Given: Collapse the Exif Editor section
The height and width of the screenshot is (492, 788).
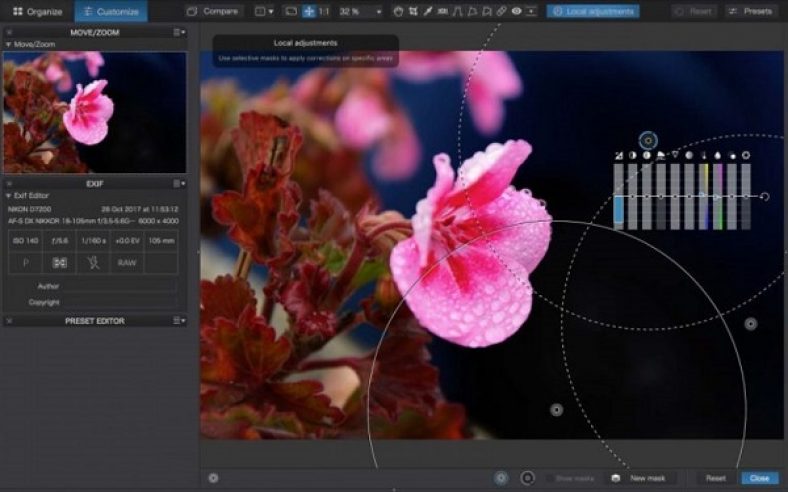Looking at the screenshot, I should pyautogui.click(x=9, y=195).
